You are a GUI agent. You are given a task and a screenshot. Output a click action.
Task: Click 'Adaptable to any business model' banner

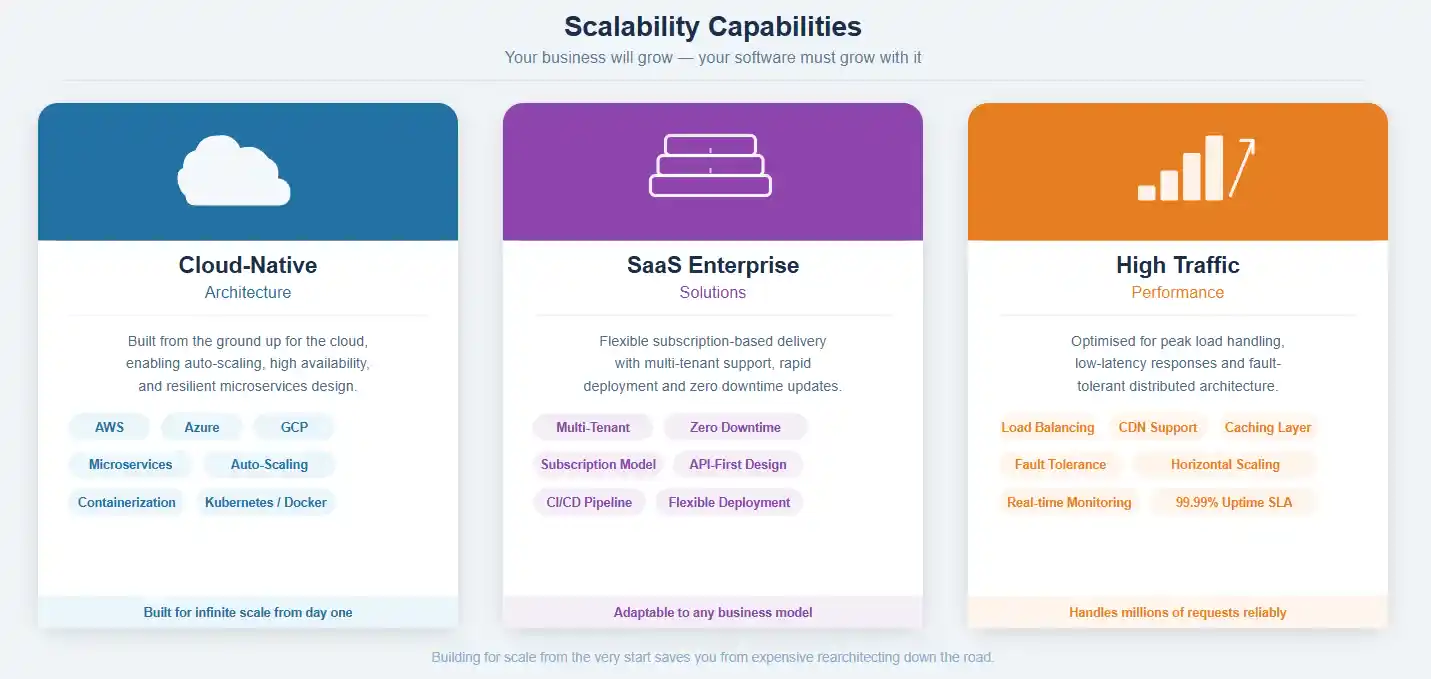(x=712, y=612)
